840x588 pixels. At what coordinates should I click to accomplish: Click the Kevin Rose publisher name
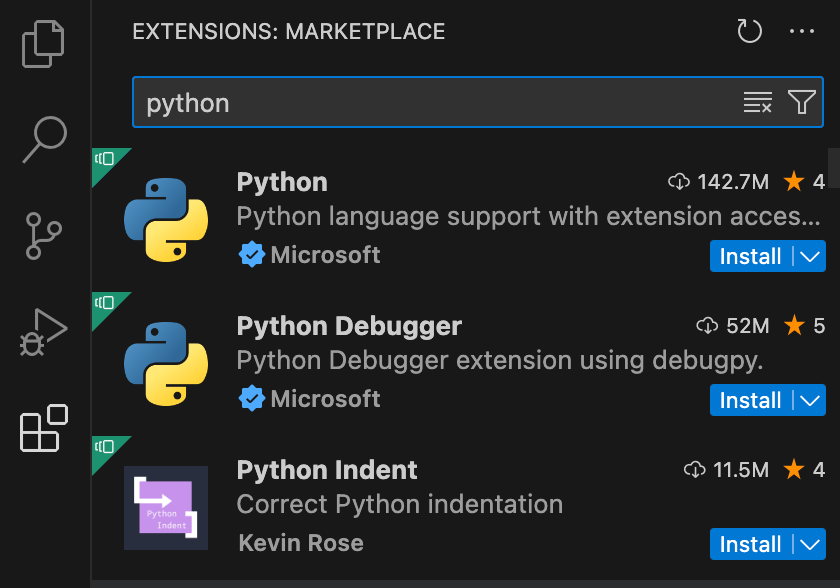click(301, 543)
